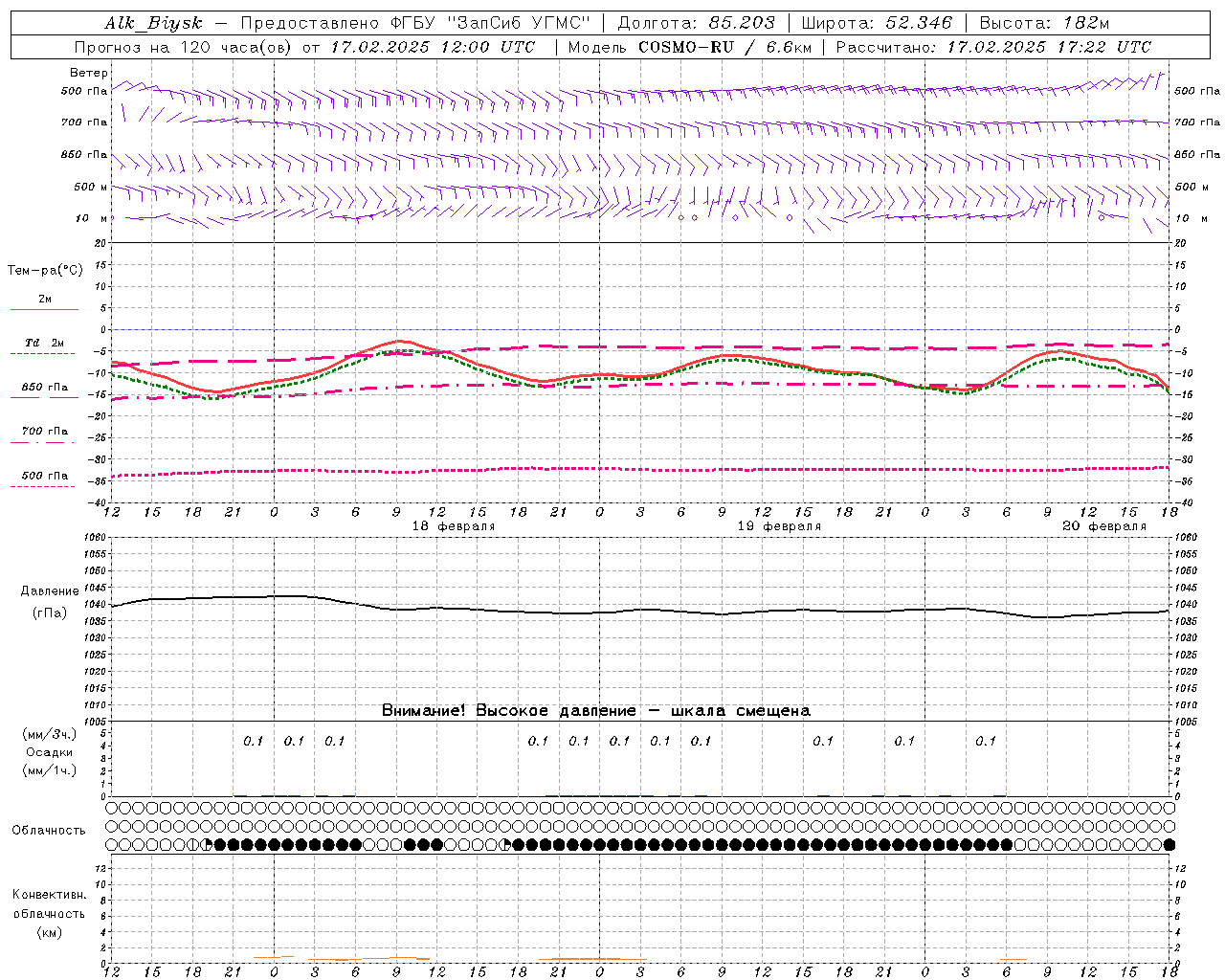The width and height of the screenshot is (1225, 980).
Task: Select the 'Модель COSMO-RU / 6.6км' label
Action: [689, 47]
